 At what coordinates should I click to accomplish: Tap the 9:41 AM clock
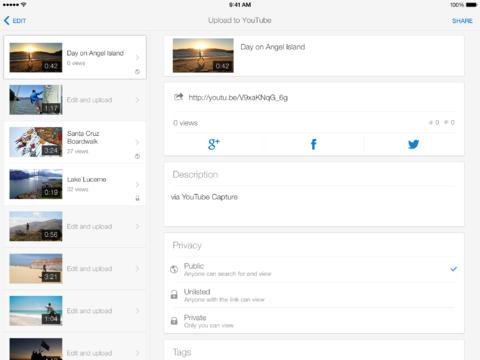(x=240, y=5)
